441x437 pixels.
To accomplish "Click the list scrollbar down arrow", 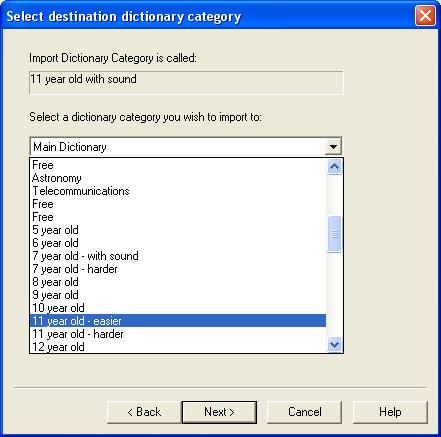I will 334,344.
